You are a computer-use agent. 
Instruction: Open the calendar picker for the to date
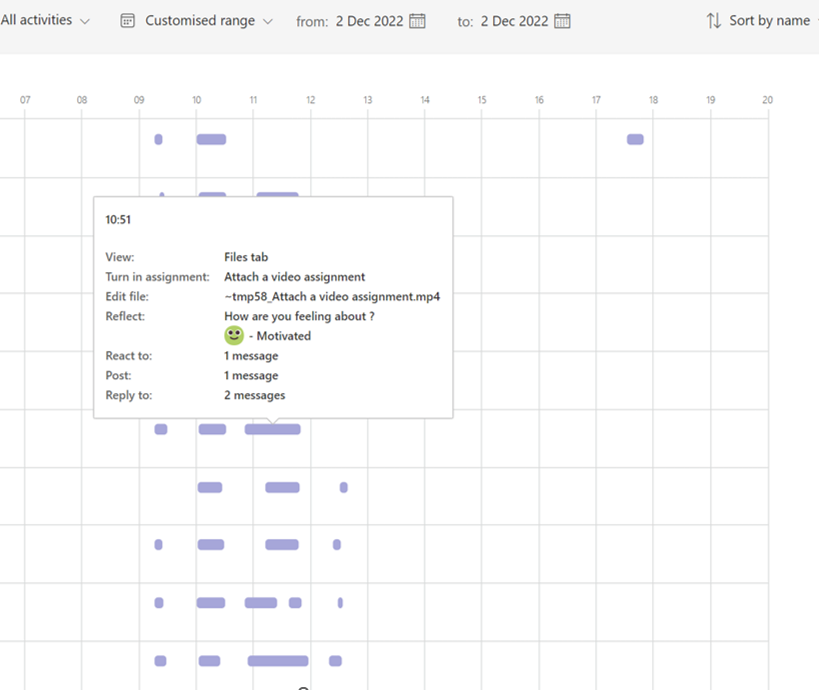pos(562,21)
